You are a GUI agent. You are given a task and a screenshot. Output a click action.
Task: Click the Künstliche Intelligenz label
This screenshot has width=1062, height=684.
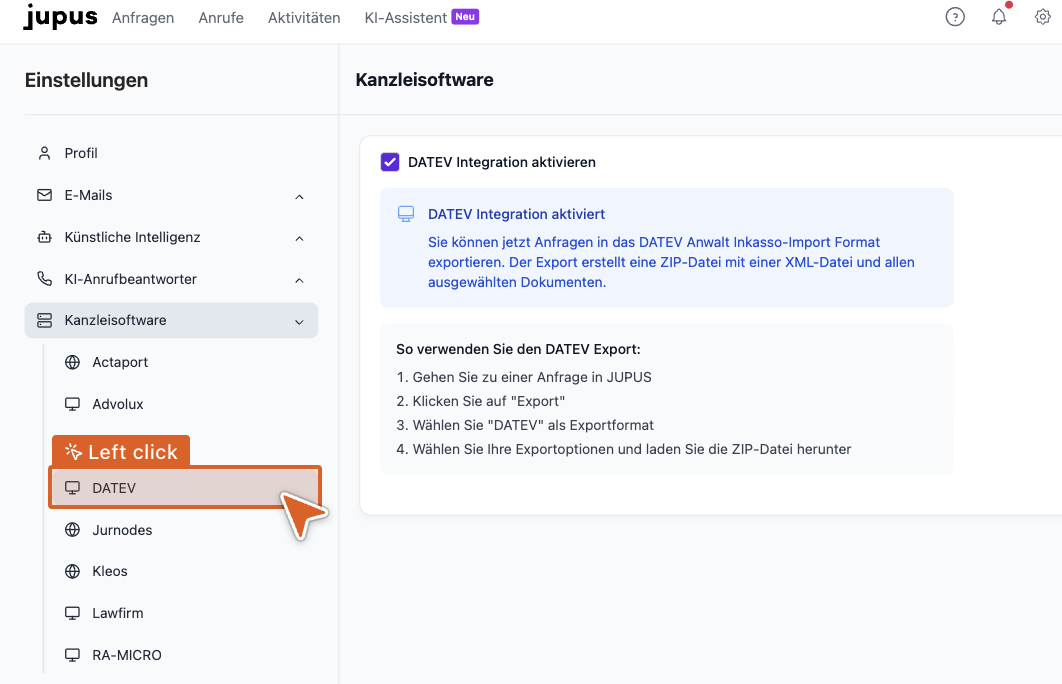pyautogui.click(x=132, y=237)
